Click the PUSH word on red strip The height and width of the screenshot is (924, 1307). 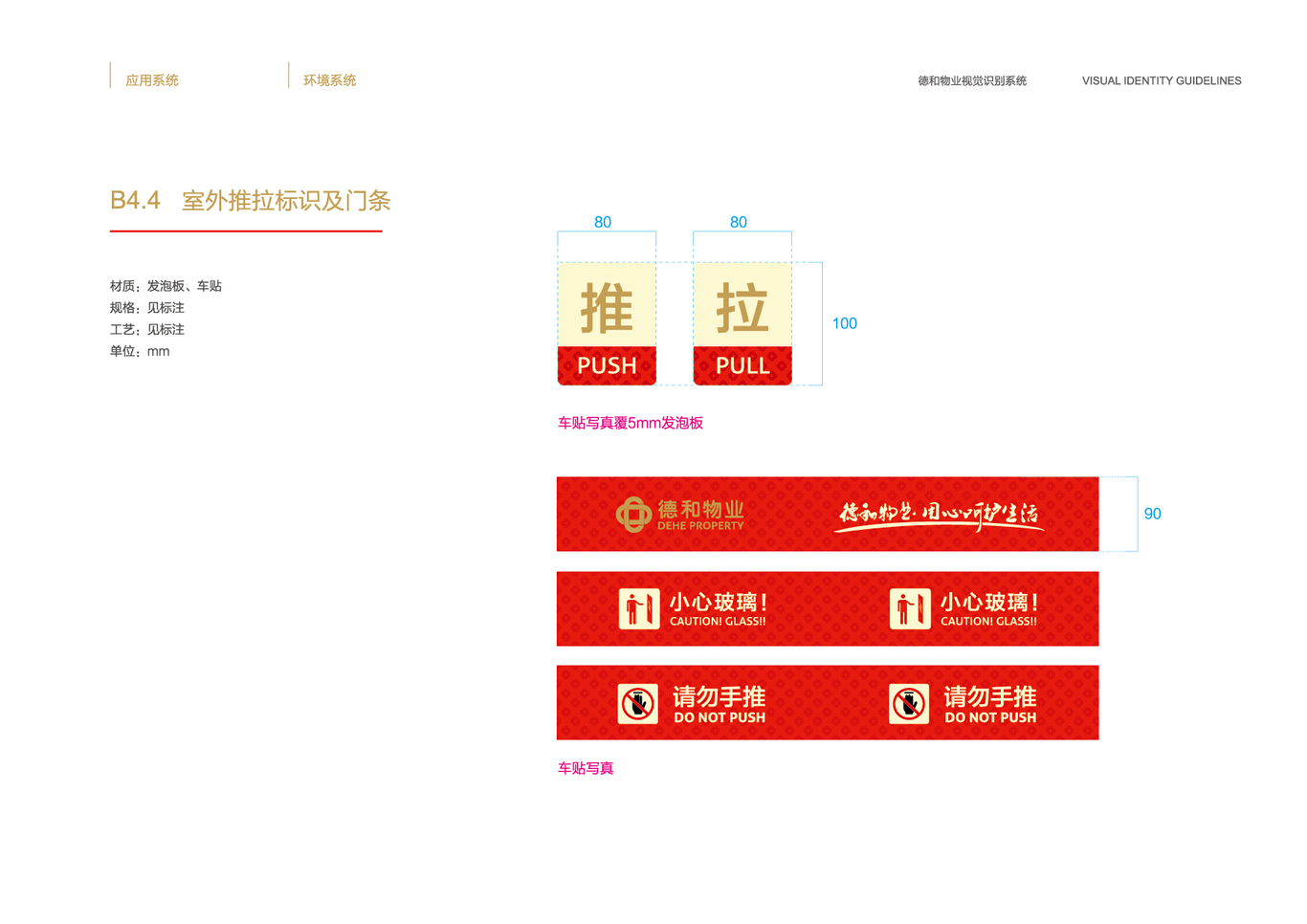607,365
